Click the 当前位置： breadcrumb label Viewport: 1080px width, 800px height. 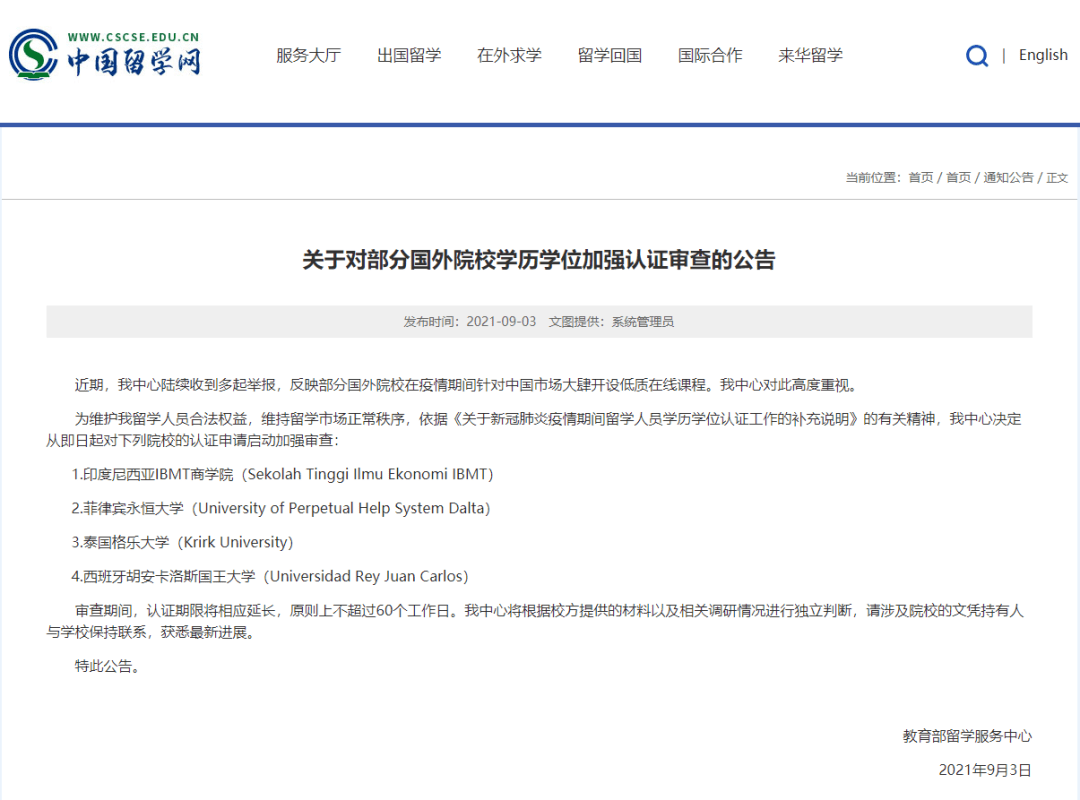[874, 178]
